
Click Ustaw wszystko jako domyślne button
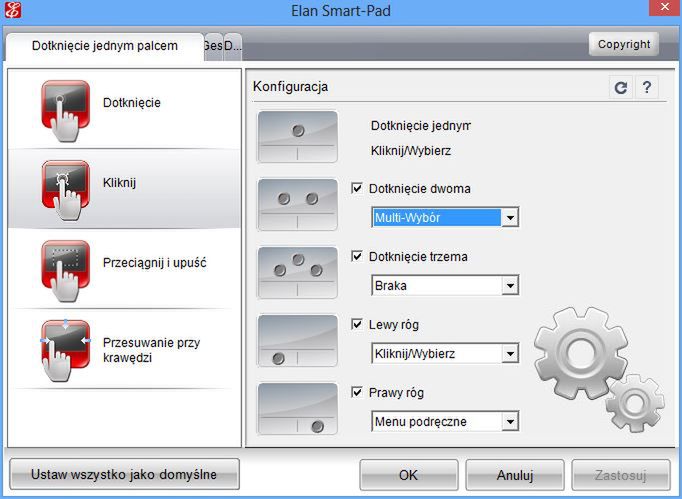coord(124,474)
